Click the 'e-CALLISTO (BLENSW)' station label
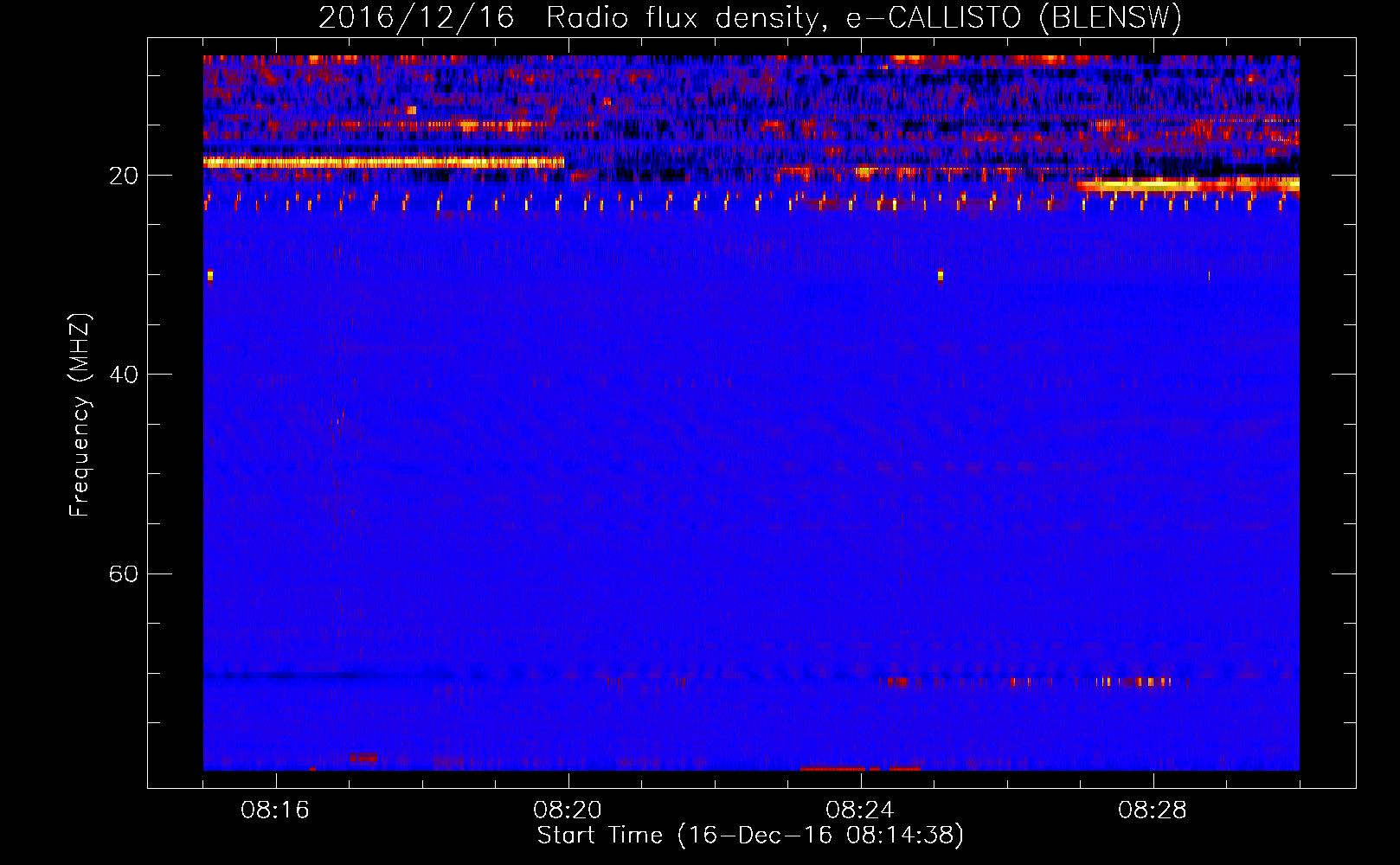 (1013, 18)
